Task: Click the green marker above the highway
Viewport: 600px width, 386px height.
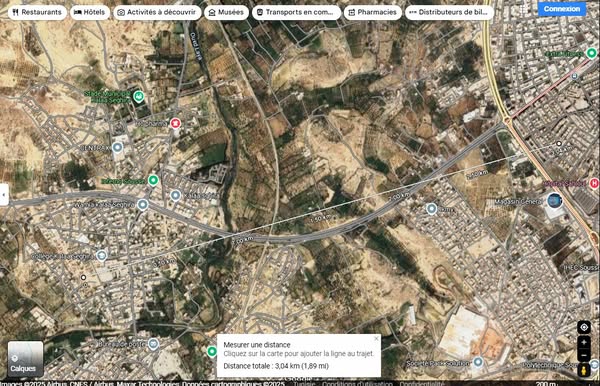Action: click(x=153, y=180)
